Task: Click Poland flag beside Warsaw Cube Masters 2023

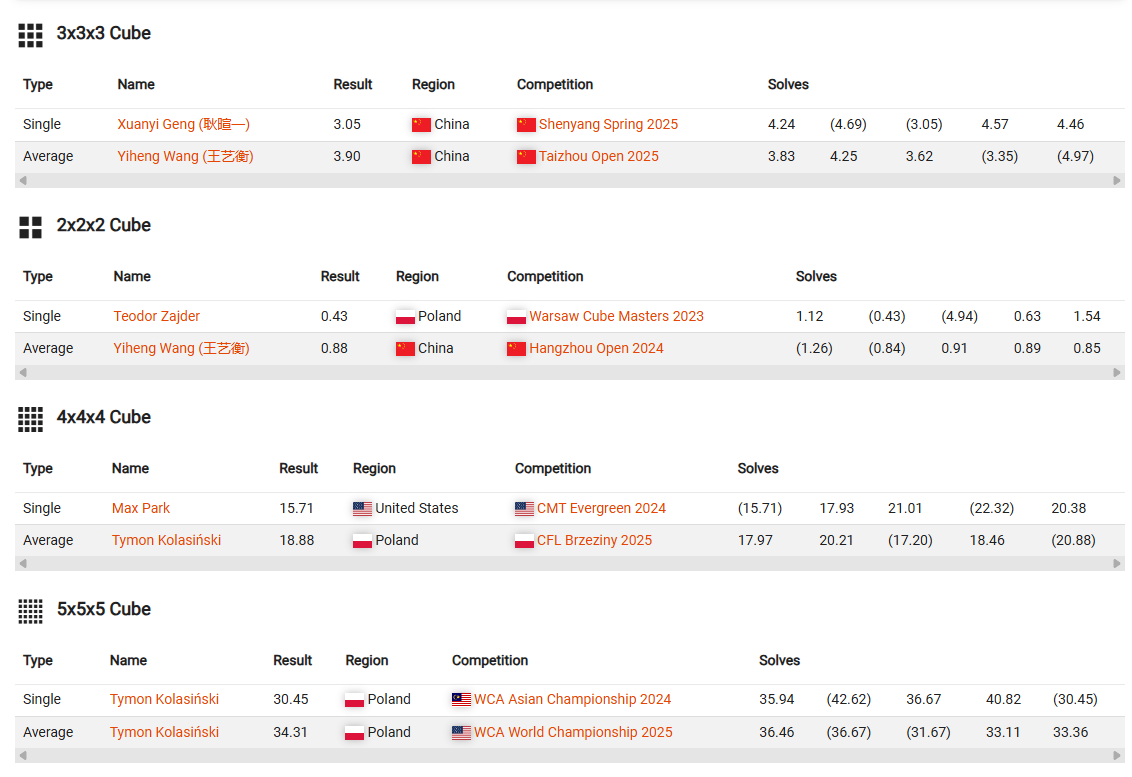Action: click(x=516, y=317)
